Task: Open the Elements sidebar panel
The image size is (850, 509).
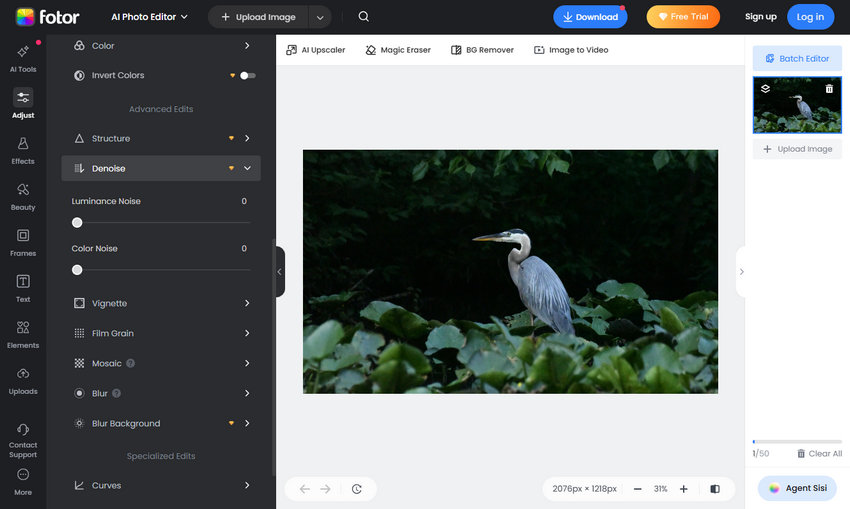Action: (23, 334)
